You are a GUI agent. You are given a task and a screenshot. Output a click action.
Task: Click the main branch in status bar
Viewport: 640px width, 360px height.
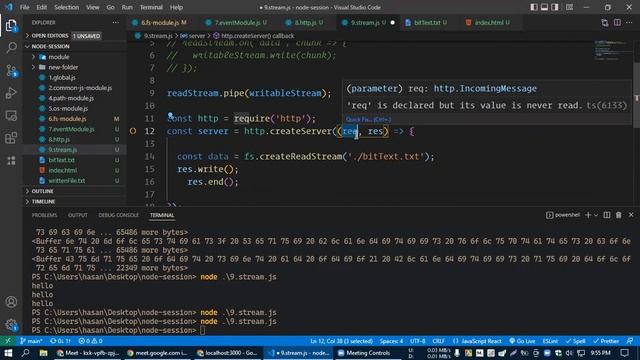[x=31, y=341]
